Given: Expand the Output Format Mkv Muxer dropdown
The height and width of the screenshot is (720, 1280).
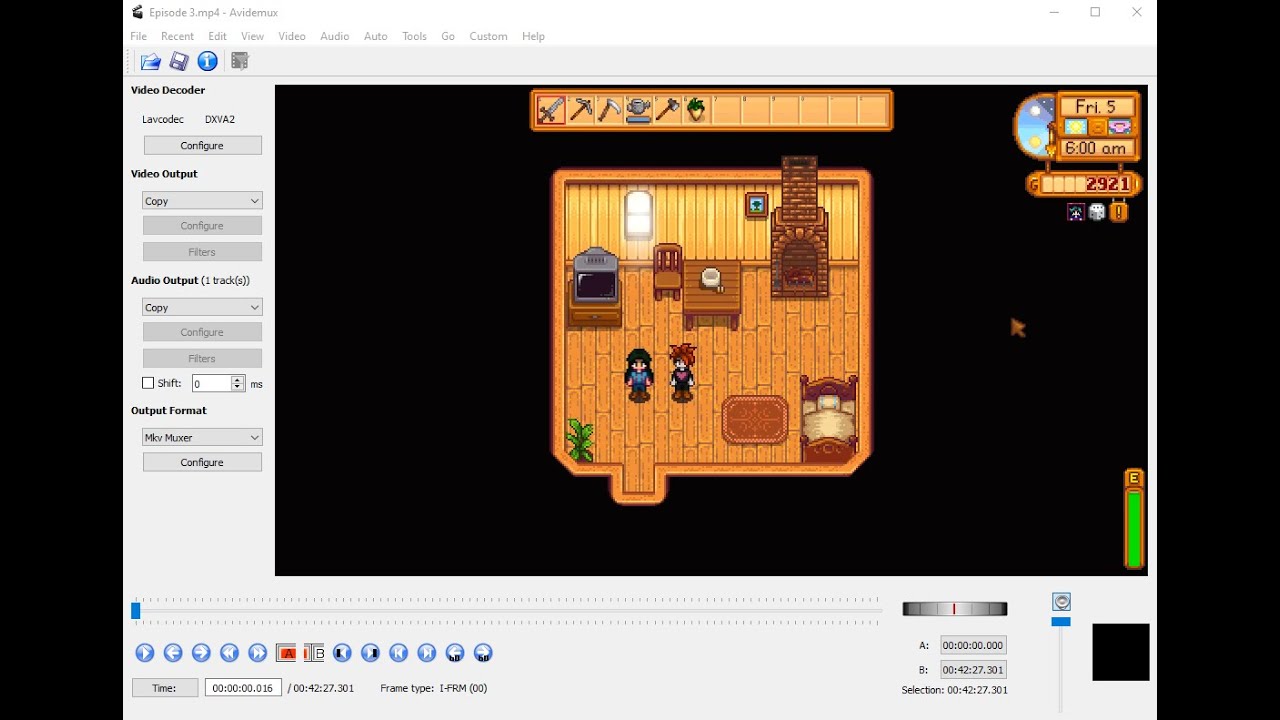Looking at the screenshot, I should pyautogui.click(x=202, y=437).
